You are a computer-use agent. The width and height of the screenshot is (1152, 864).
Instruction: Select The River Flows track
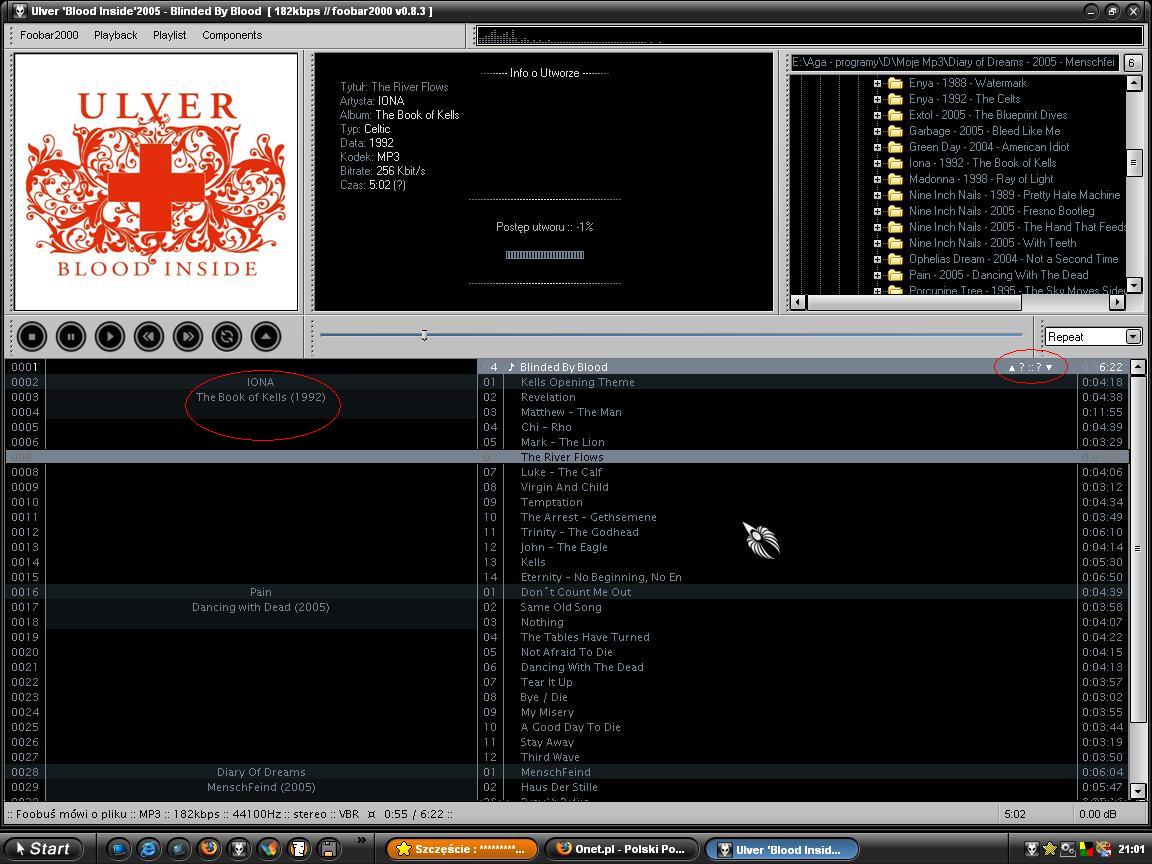(x=562, y=457)
